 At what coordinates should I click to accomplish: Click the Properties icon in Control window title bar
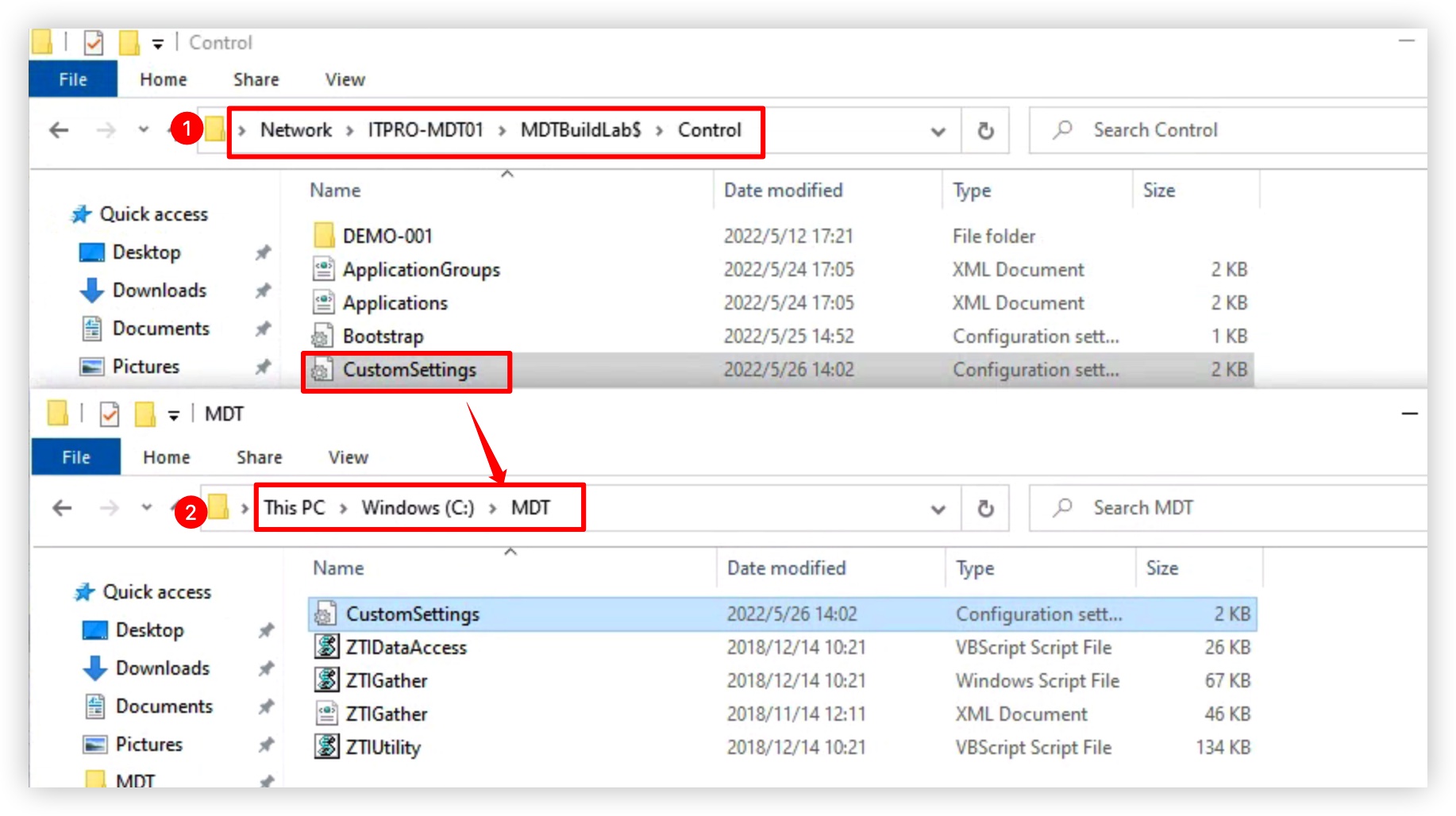pyautogui.click(x=94, y=42)
